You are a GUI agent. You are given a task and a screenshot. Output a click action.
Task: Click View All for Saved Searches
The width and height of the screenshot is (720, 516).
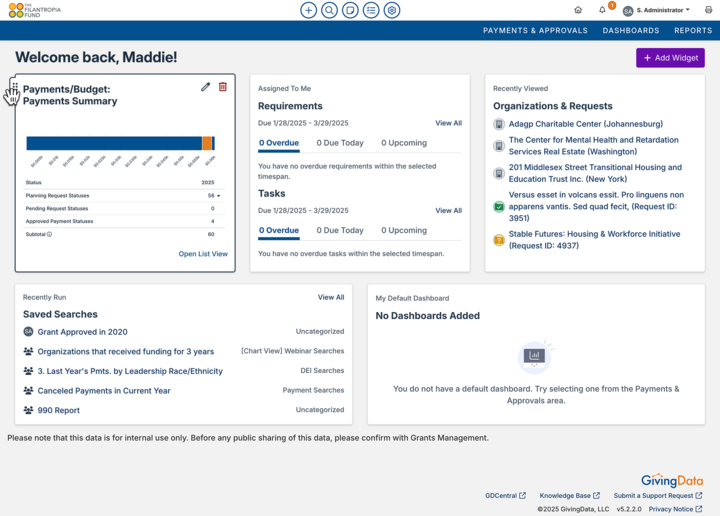pos(331,297)
